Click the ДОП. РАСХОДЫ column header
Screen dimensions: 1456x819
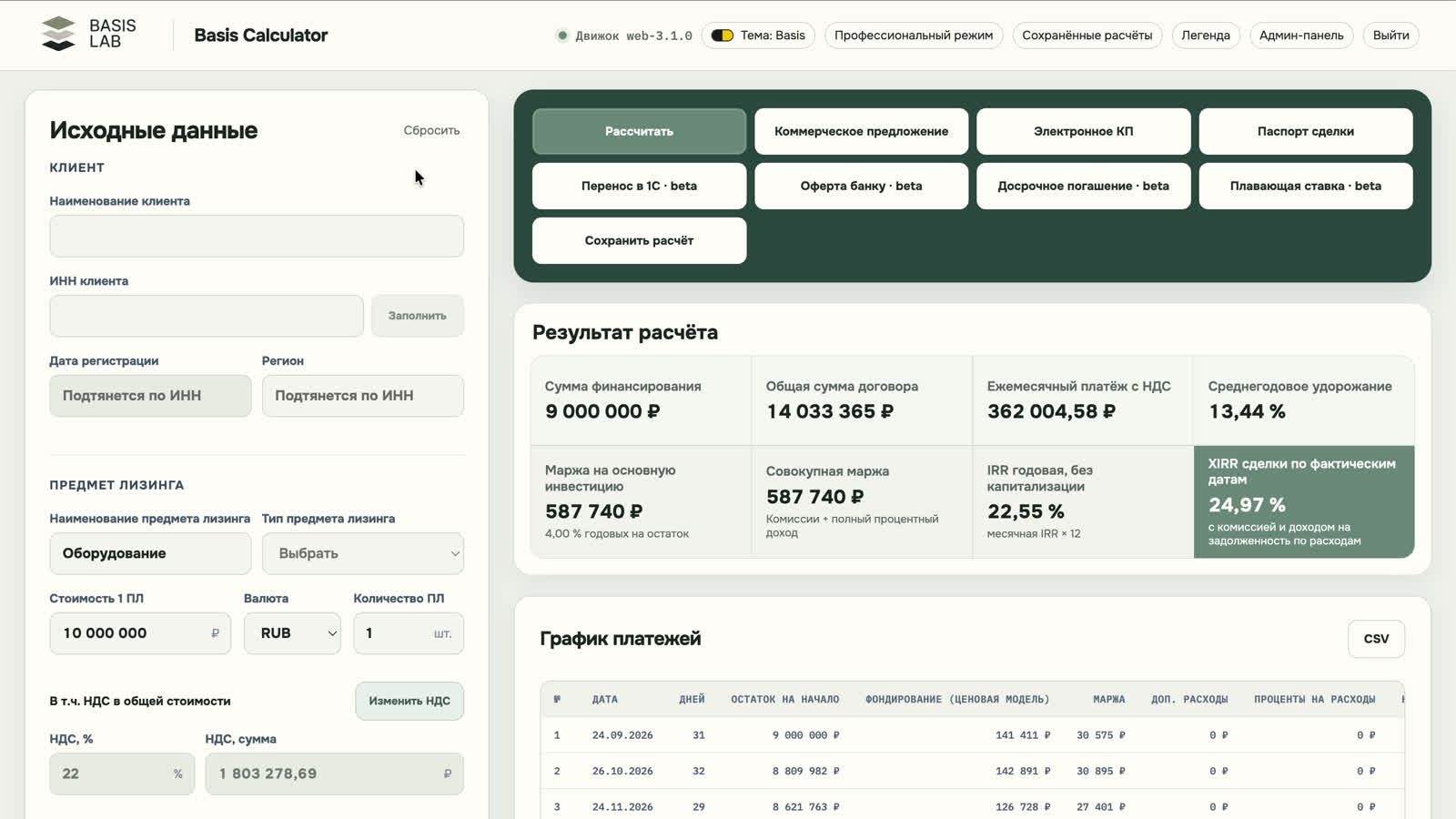[x=1189, y=700]
